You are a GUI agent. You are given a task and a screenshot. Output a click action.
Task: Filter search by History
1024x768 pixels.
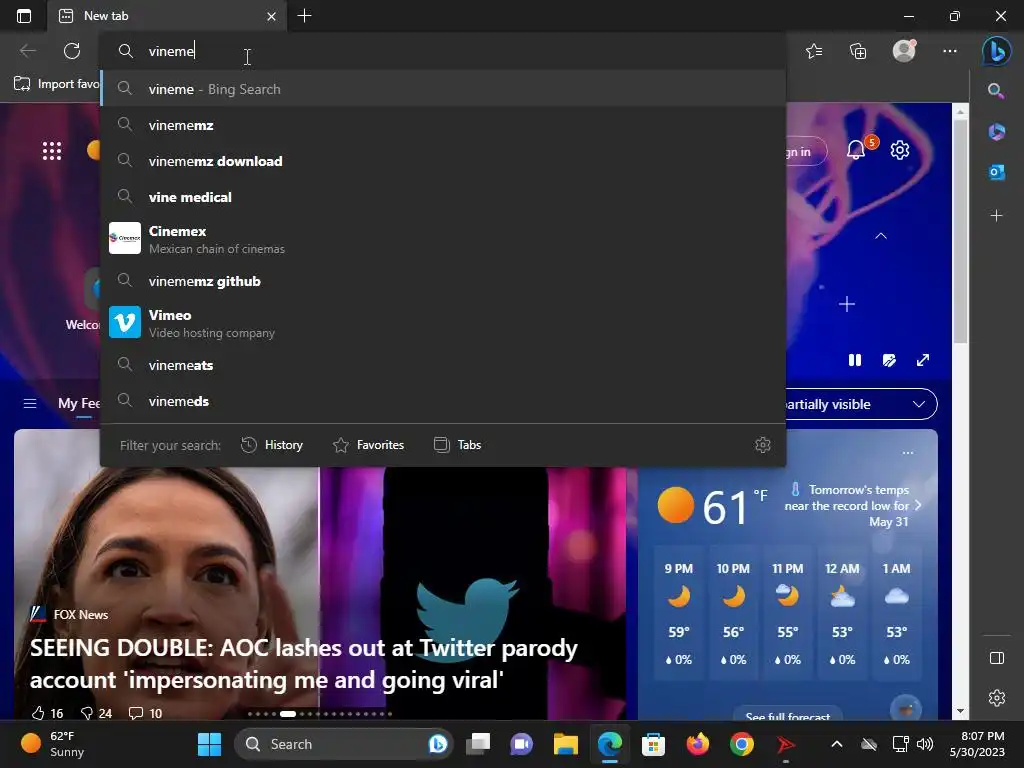coord(272,445)
